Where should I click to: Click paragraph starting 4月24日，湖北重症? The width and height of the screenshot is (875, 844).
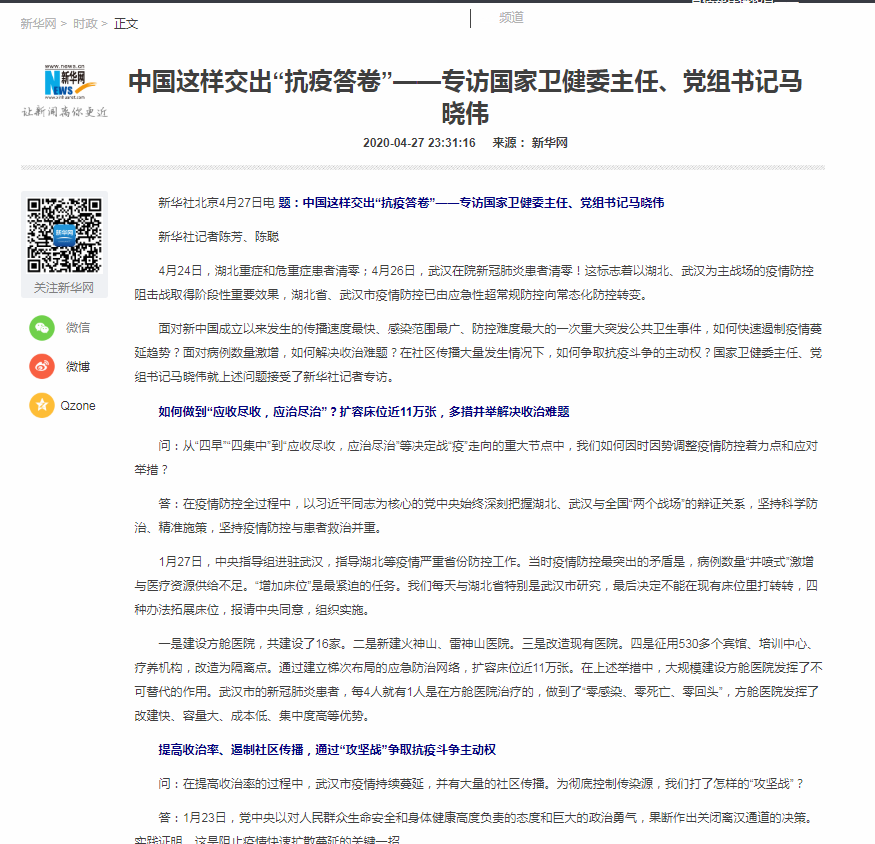point(474,282)
